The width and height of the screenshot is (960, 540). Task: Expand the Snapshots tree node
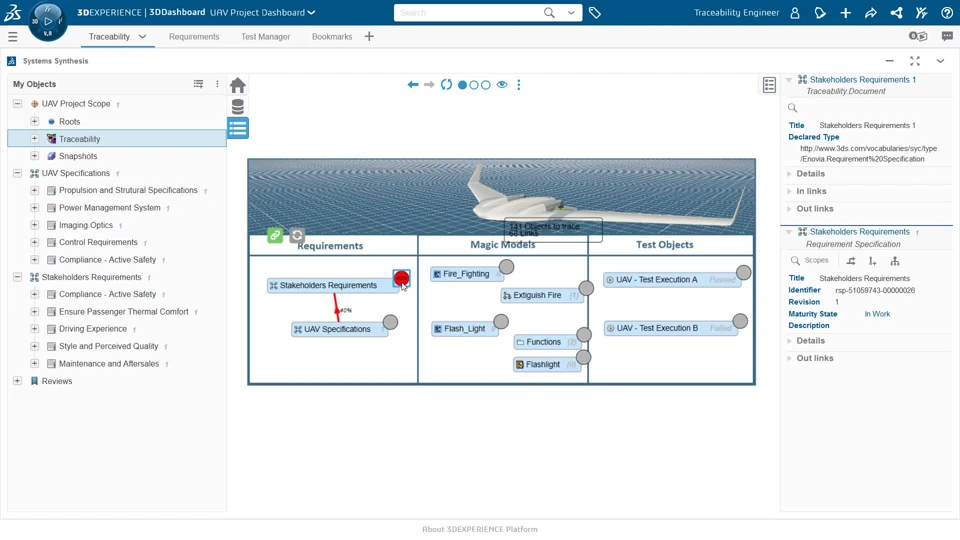click(34, 156)
